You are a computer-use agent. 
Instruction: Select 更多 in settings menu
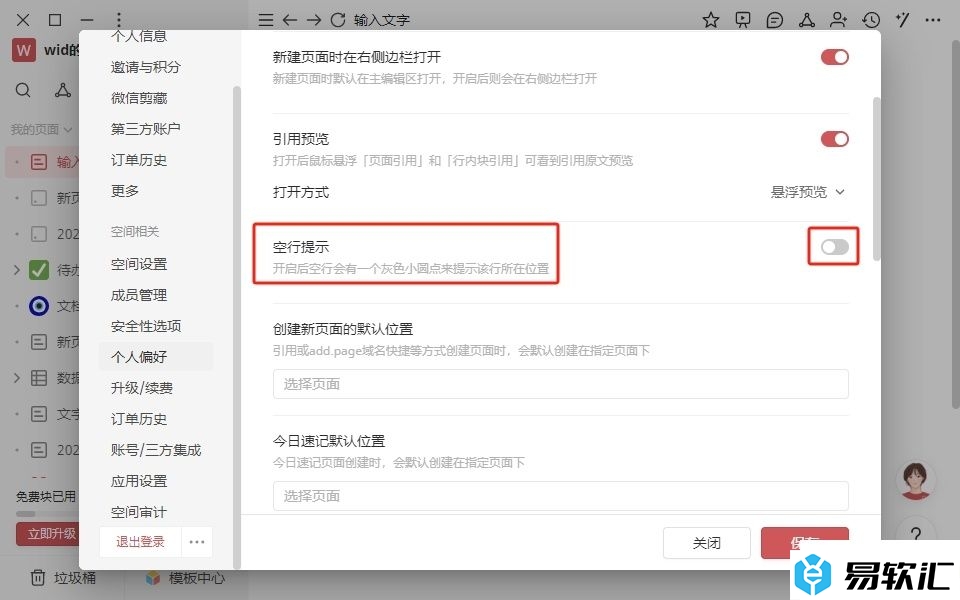tap(125, 191)
